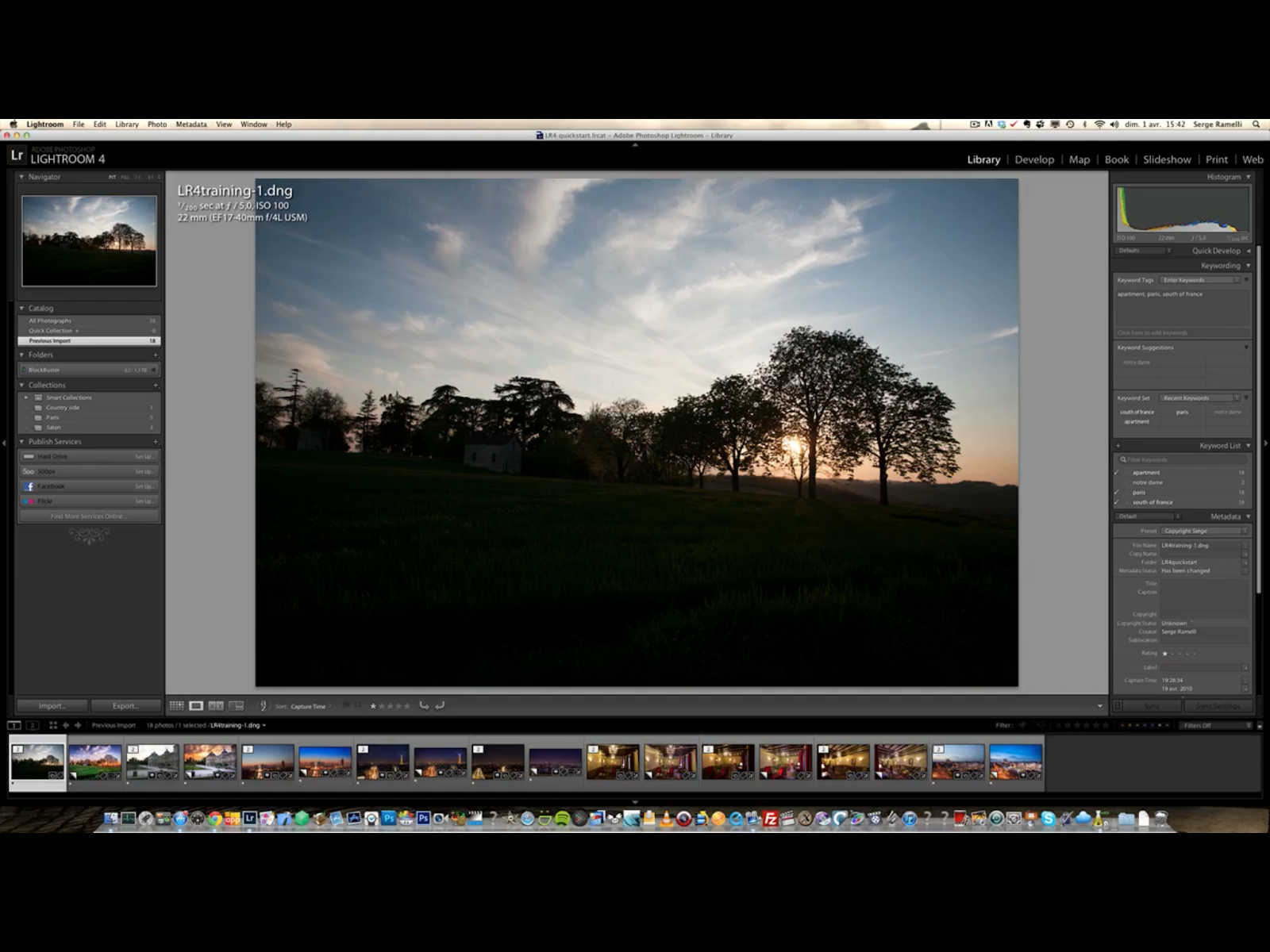The height and width of the screenshot is (952, 1270).
Task: Expand Smart Collections tree item
Action: (x=26, y=397)
